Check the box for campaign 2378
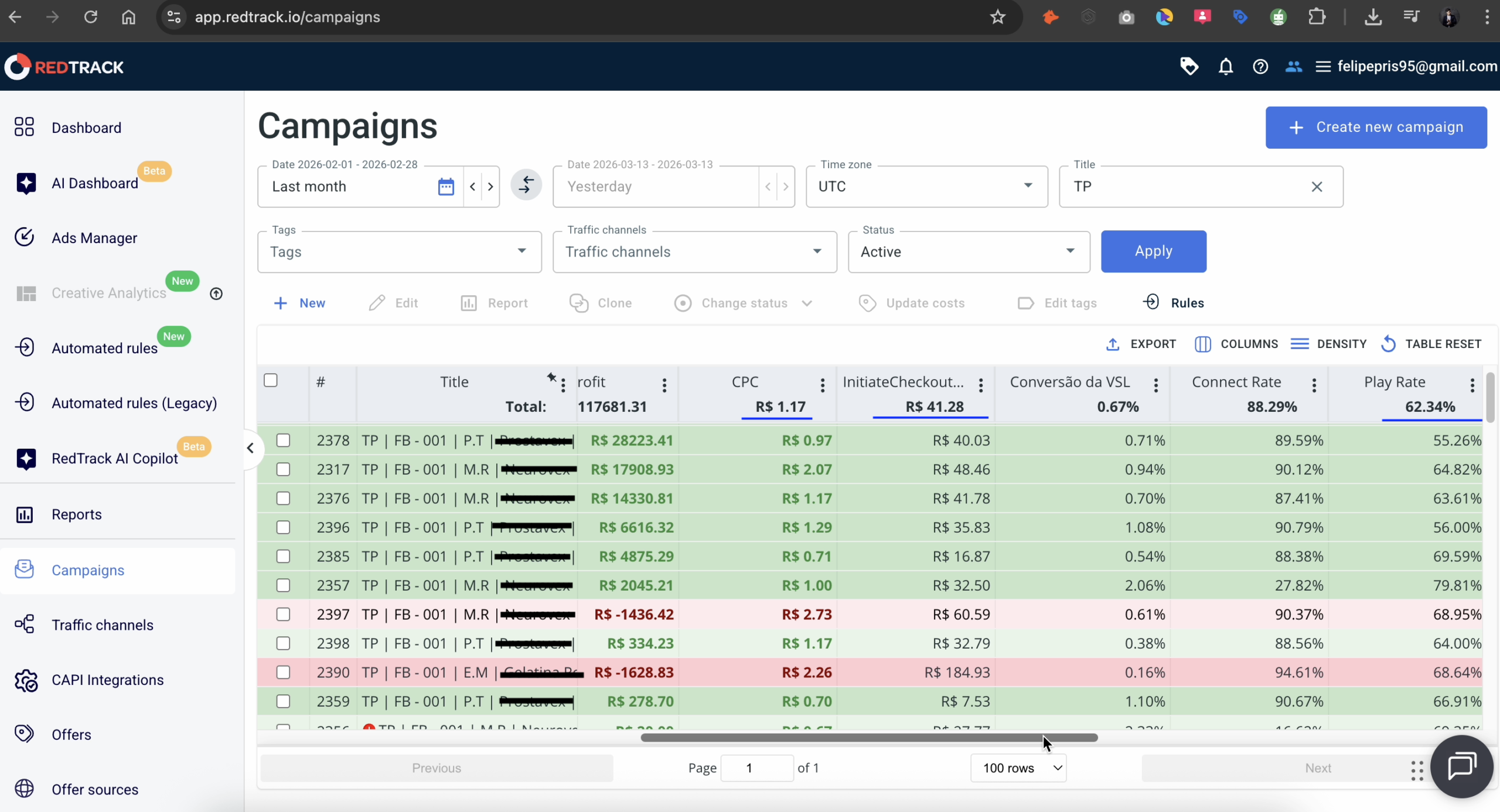 pos(283,440)
